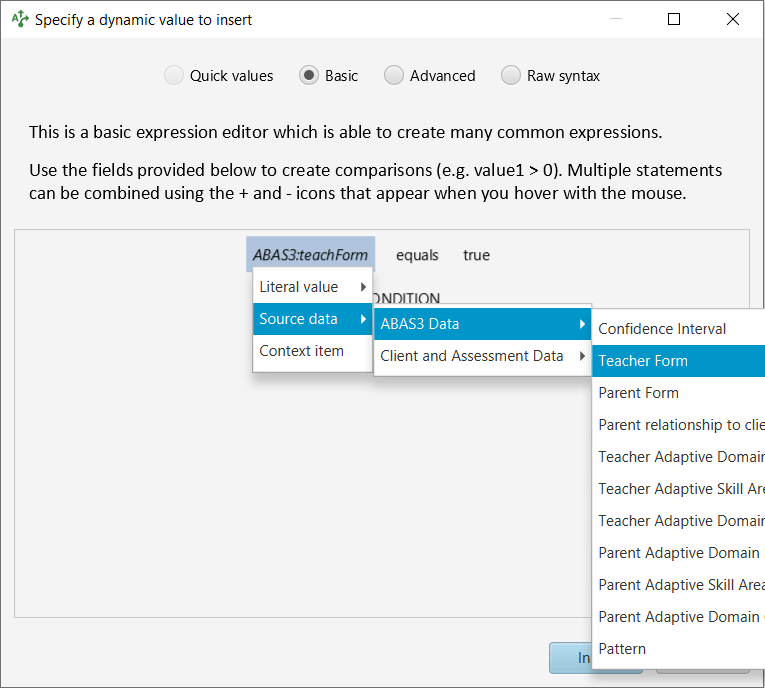Screen dimensions: 765x688
Task: Open Client and Assessment Data submenu
Action: click(x=483, y=356)
